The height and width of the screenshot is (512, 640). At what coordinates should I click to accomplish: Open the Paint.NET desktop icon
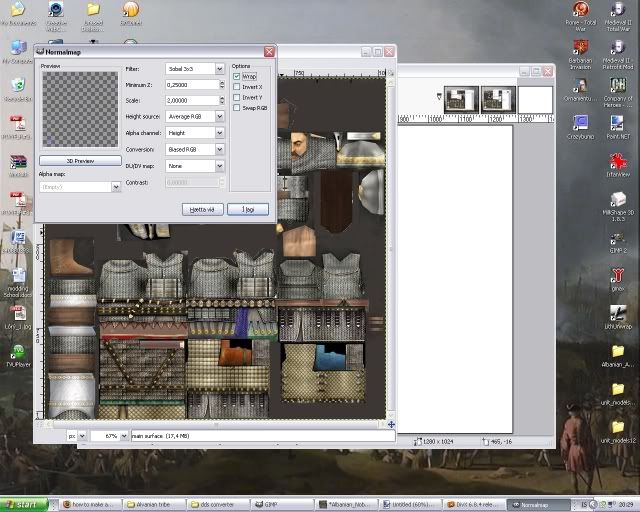[x=619, y=123]
